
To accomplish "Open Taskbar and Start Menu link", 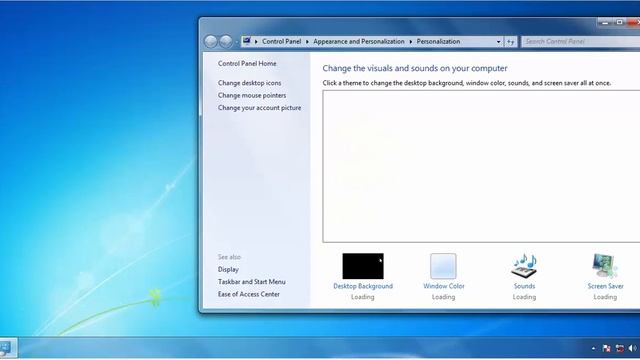I will 251,282.
